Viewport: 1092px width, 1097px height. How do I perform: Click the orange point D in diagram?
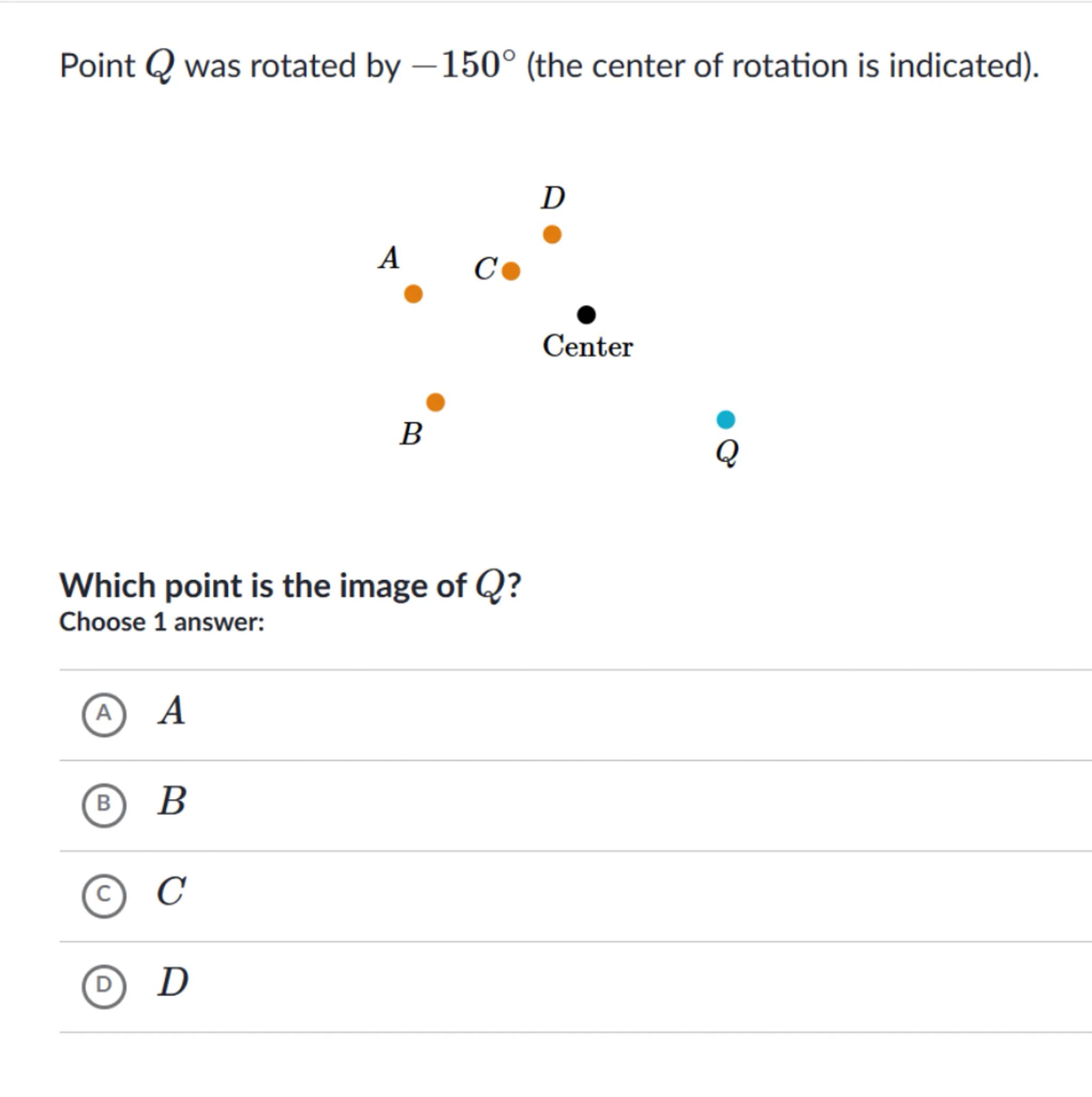click(552, 234)
